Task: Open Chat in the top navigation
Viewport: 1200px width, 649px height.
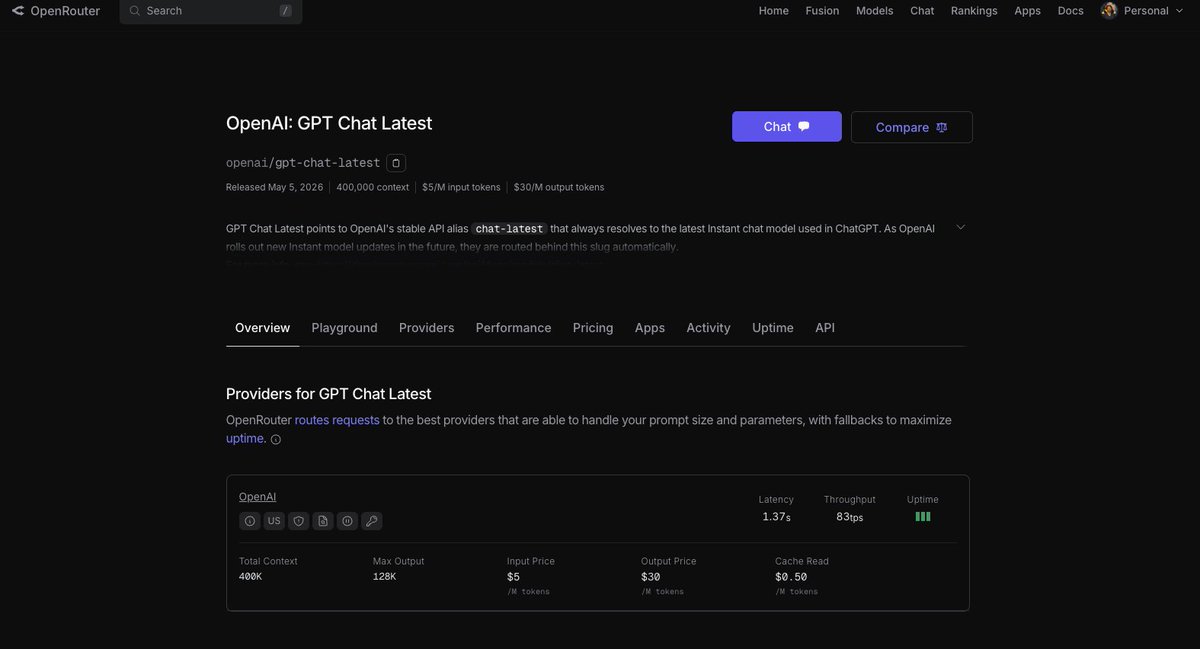Action: [922, 11]
